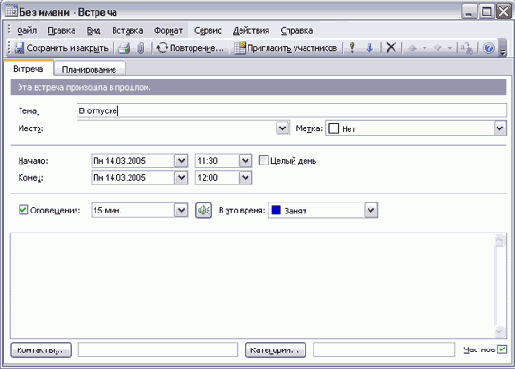
Task: Open the View menu
Action: [94, 31]
